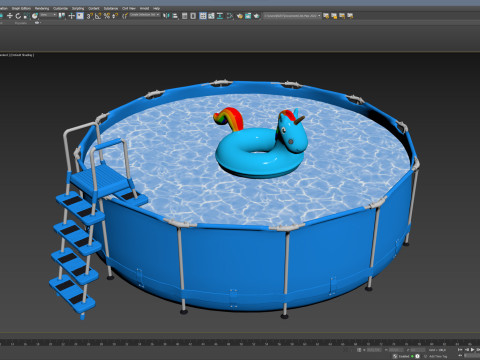
Task: Toggle the Scene Explorer icon
Action: pos(184,16)
